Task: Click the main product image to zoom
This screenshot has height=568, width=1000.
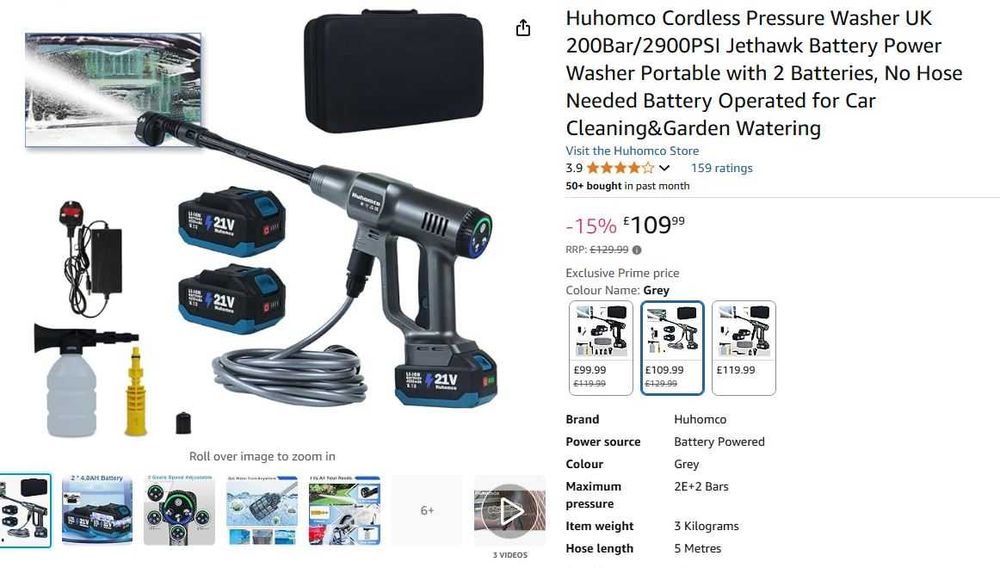Action: pyautogui.click(x=261, y=223)
